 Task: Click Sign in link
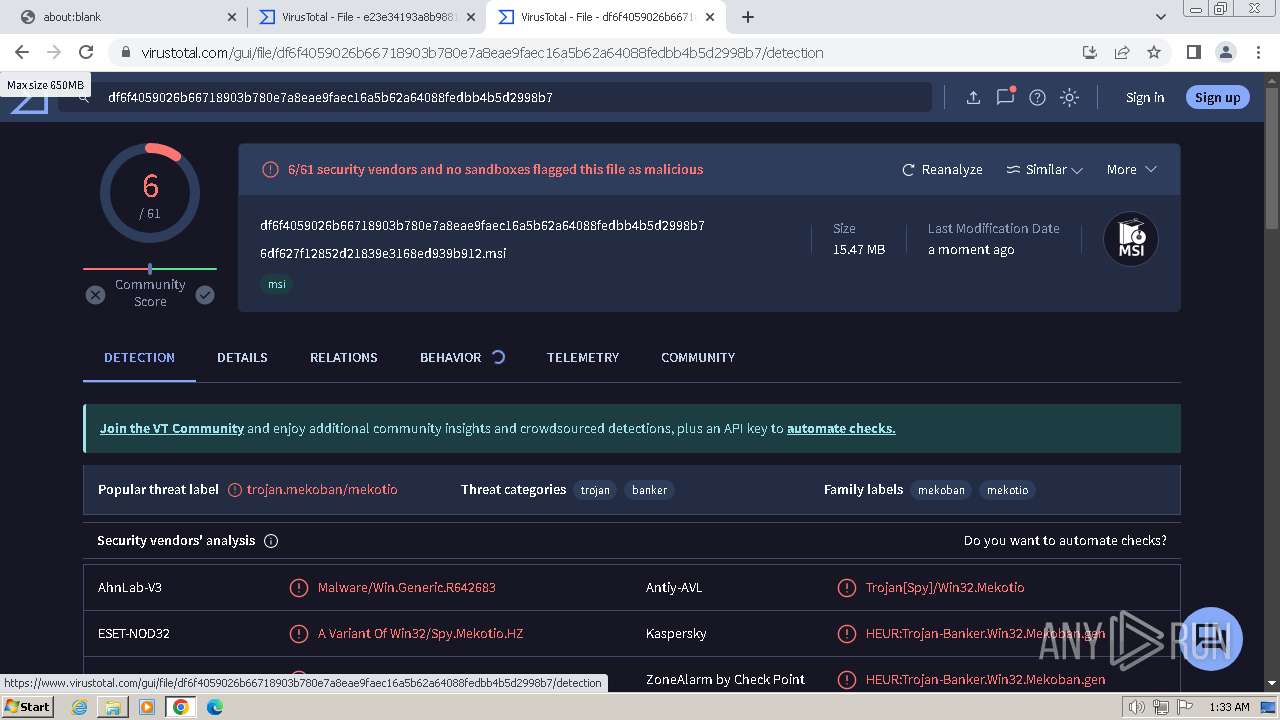pos(1145,97)
